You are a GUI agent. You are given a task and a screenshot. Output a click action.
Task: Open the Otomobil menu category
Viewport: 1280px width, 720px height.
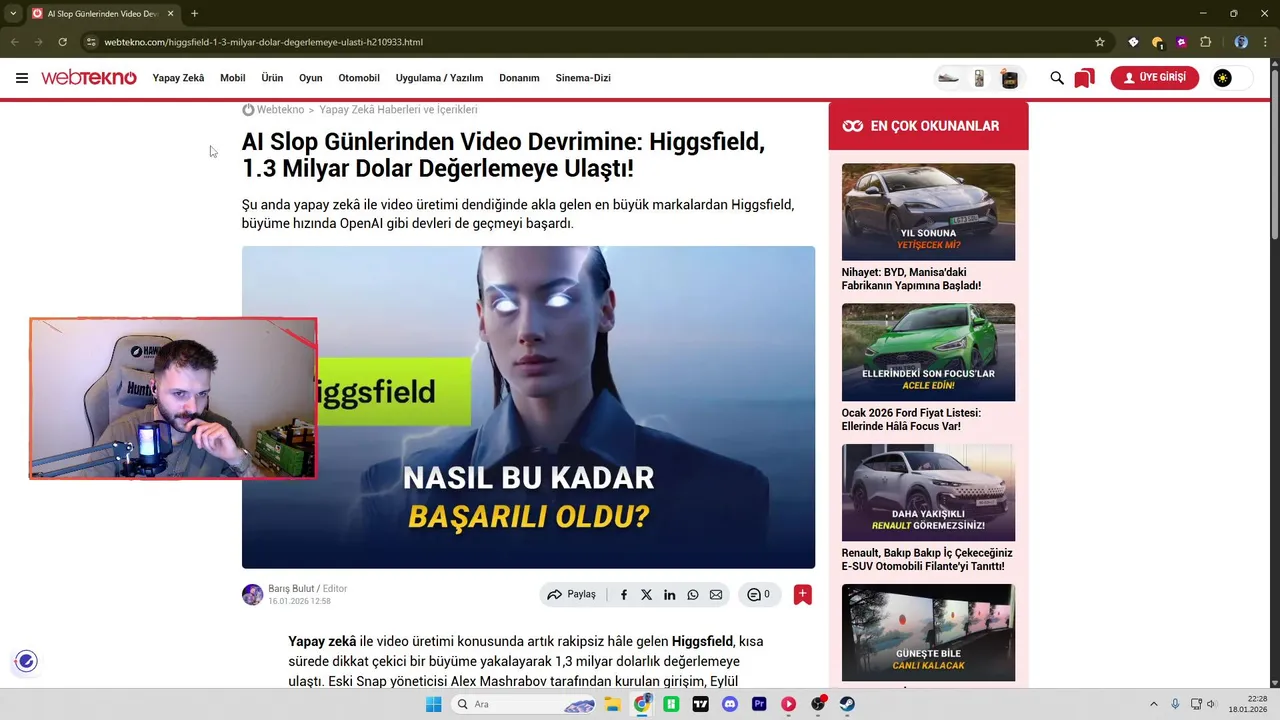[x=359, y=78]
